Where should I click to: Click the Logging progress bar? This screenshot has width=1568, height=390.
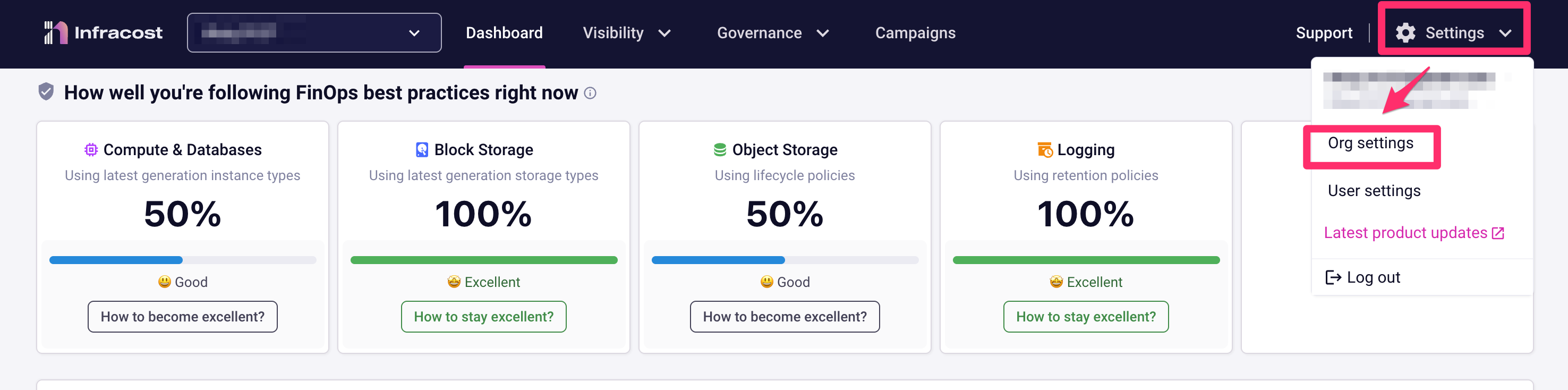pyautogui.click(x=1086, y=260)
